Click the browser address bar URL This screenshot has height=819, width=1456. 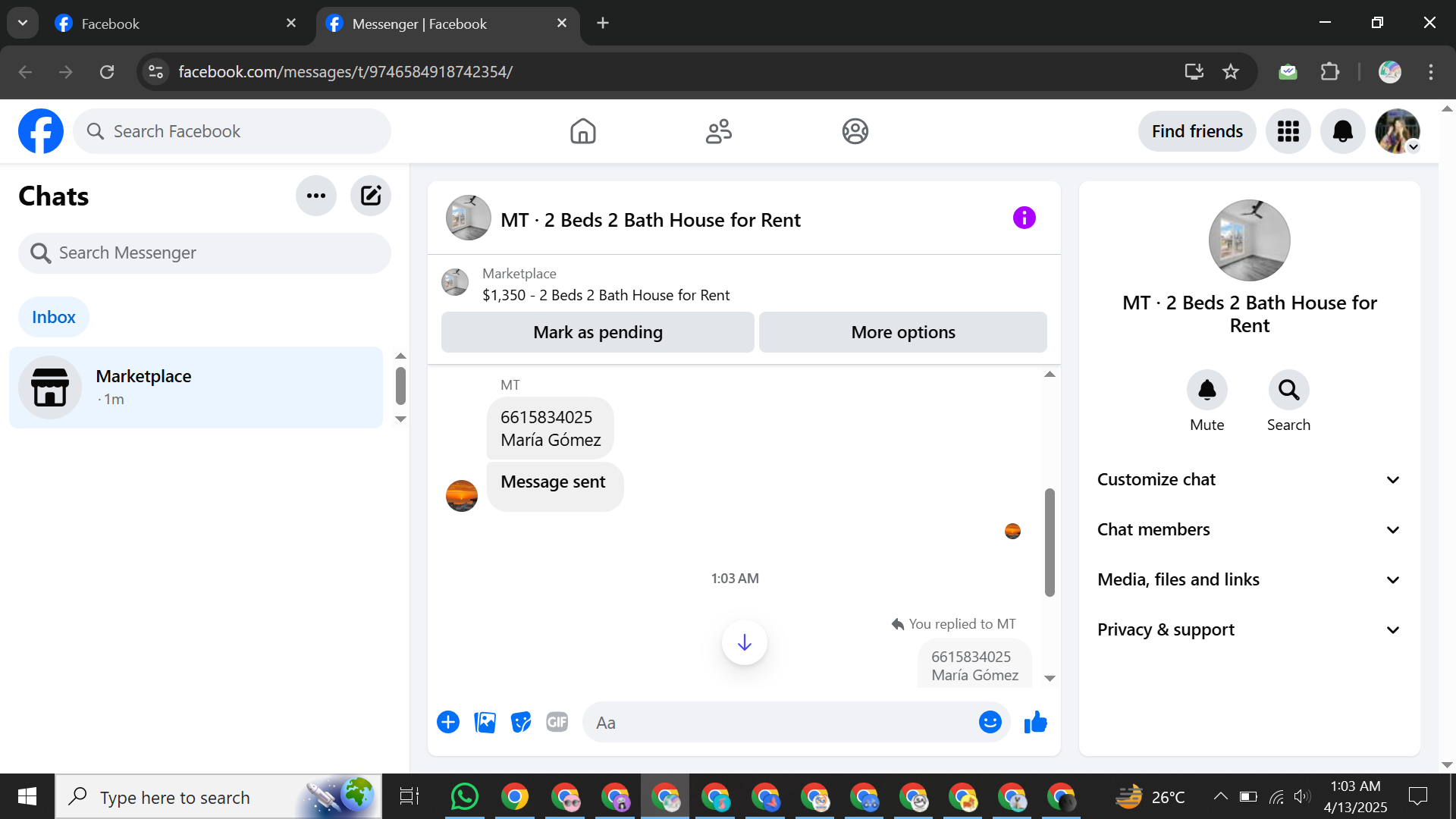[x=346, y=71]
